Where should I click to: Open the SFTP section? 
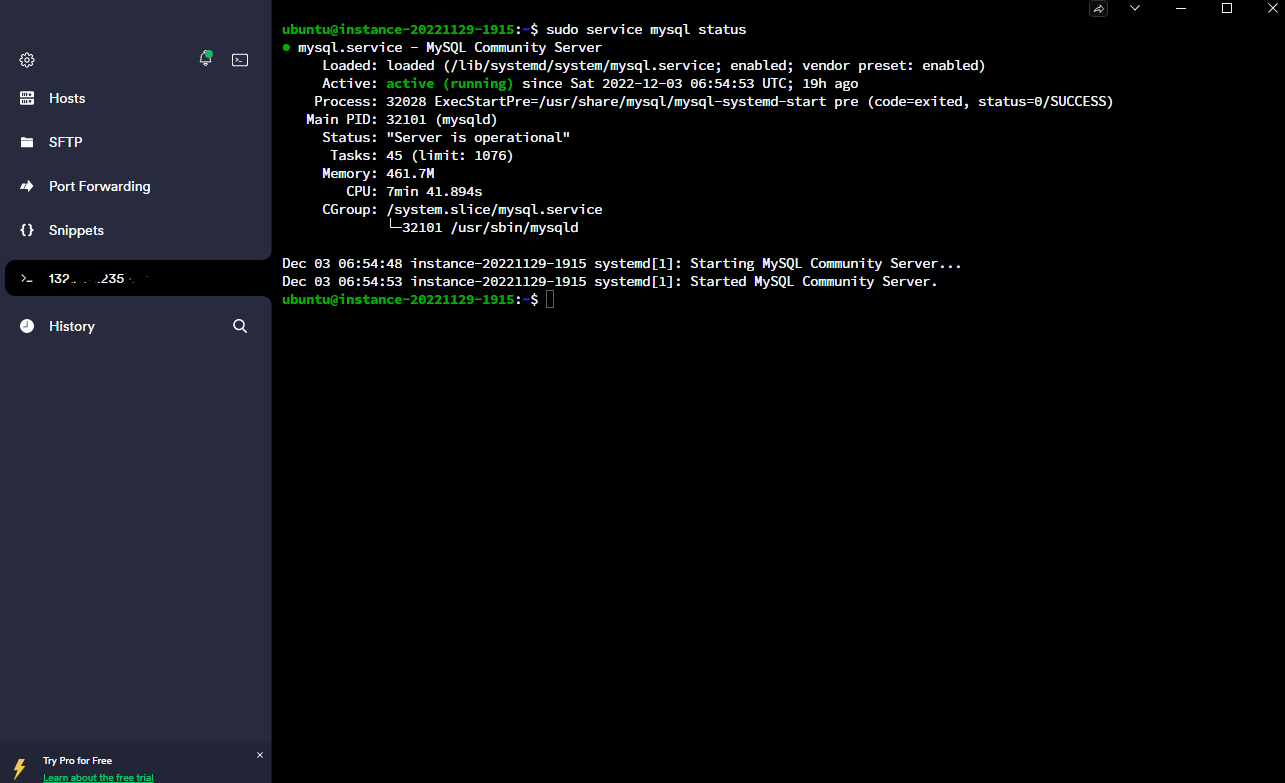66,142
